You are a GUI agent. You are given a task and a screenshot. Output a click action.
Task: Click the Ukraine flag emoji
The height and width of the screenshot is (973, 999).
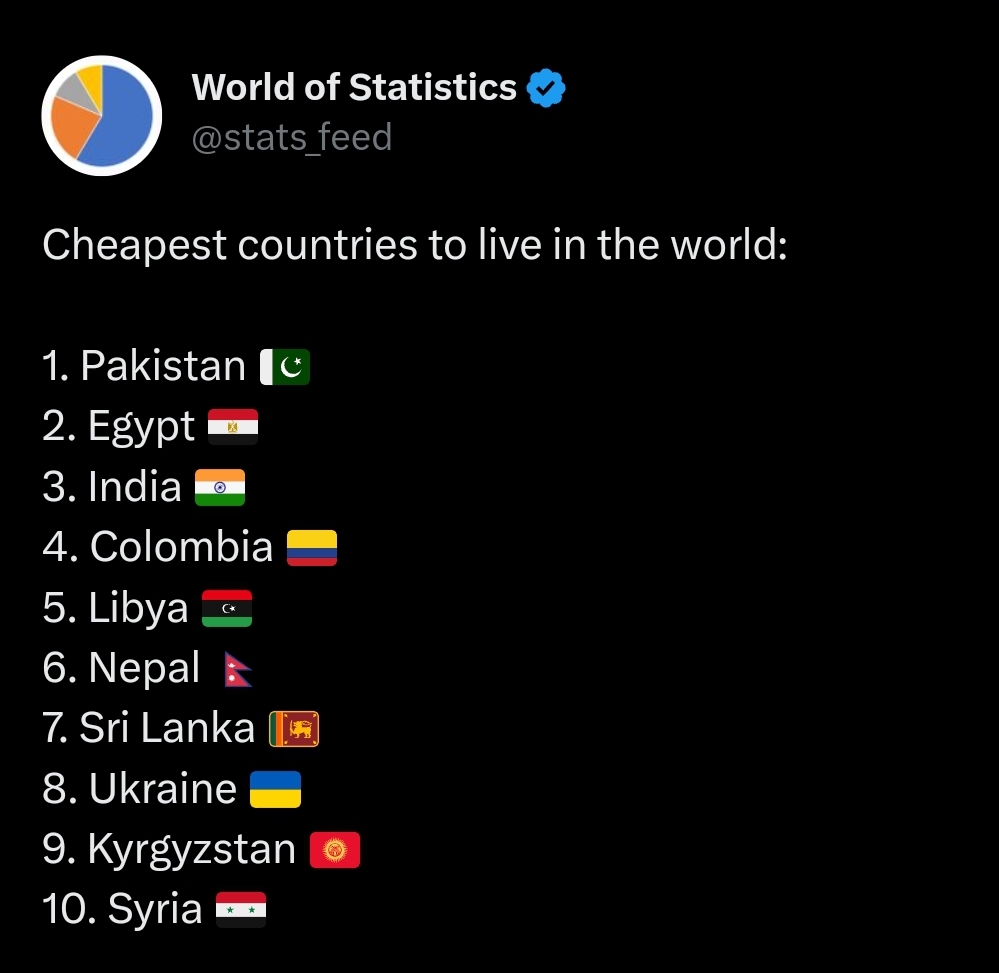[275, 789]
